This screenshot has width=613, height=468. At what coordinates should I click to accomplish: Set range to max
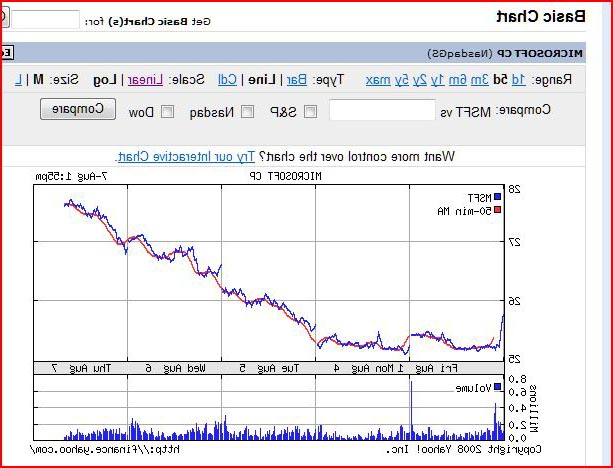pyautogui.click(x=378, y=80)
